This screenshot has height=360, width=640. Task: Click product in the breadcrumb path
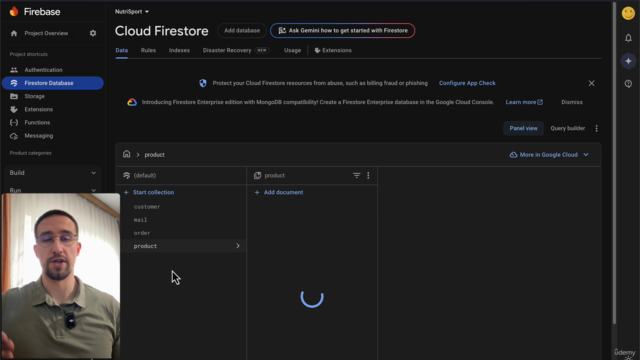[x=154, y=155]
